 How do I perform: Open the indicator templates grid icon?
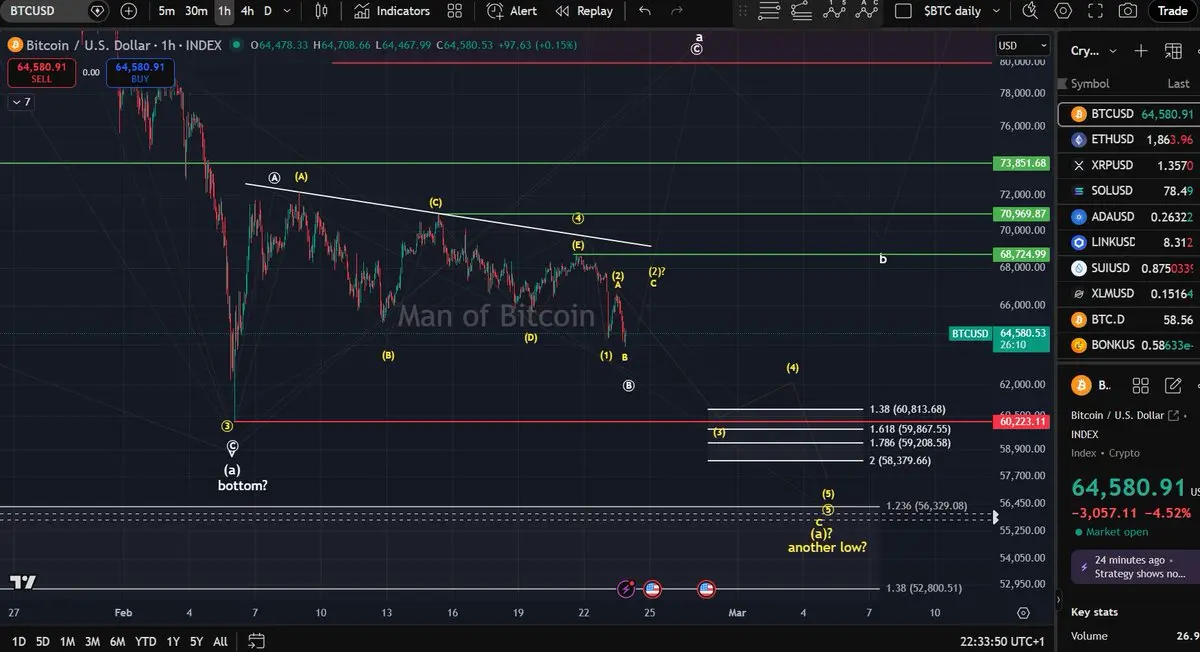click(455, 11)
